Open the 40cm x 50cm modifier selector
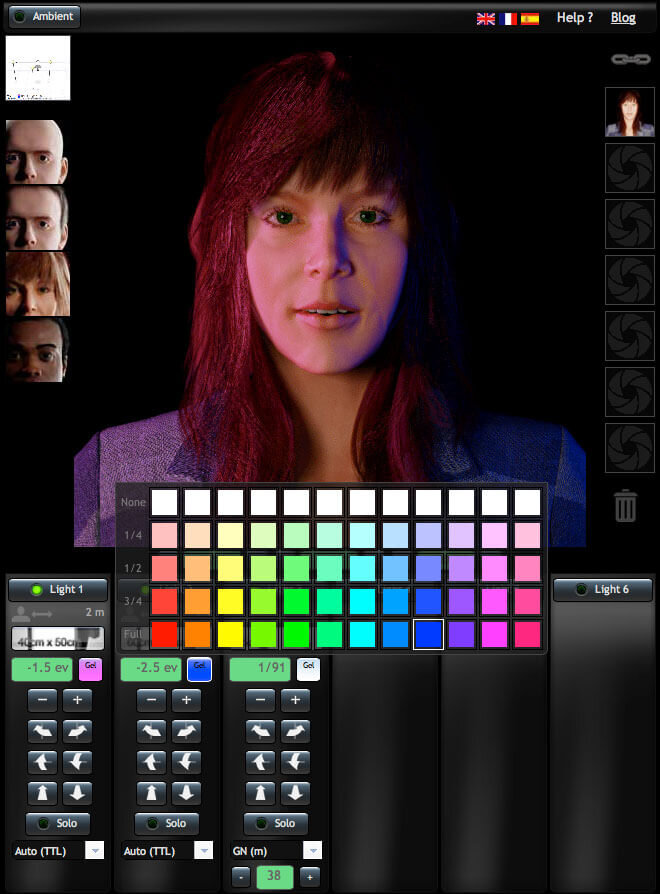 click(58, 639)
